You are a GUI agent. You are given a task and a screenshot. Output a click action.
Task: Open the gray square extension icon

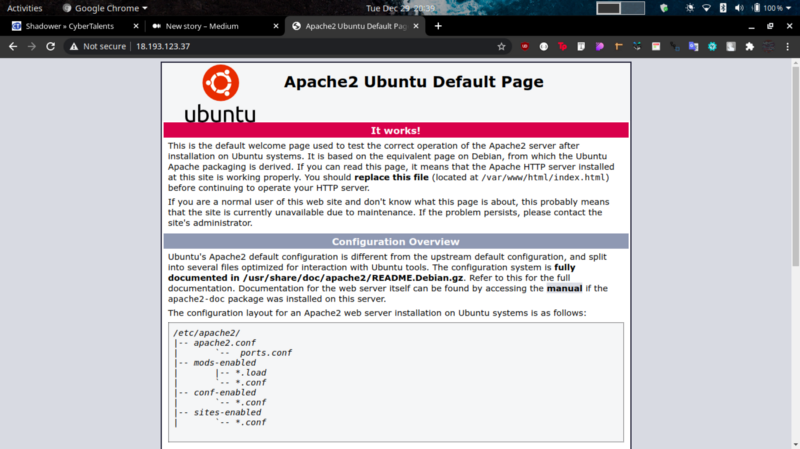[731, 46]
